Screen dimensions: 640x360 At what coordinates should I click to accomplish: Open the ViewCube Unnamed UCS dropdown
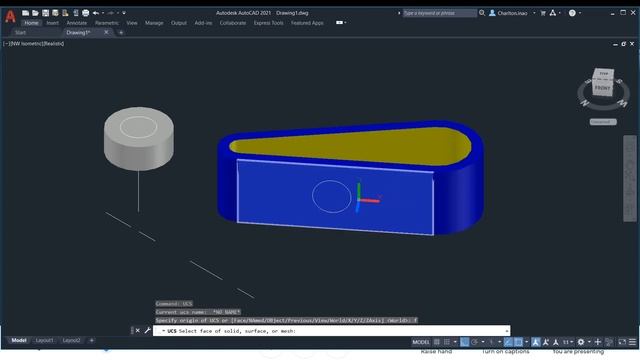(603, 122)
